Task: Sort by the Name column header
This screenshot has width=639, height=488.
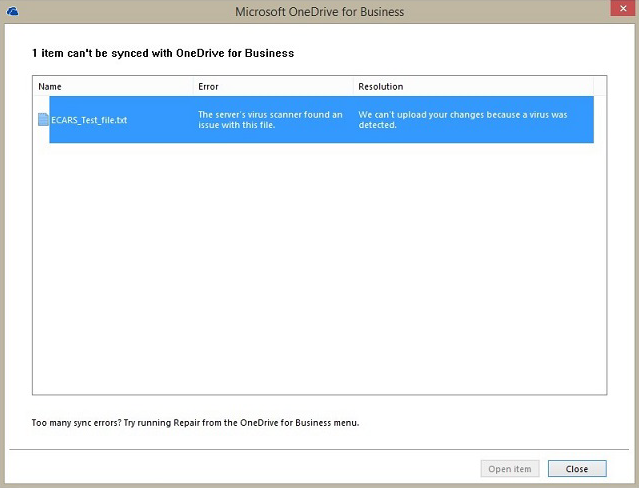Action: click(113, 86)
